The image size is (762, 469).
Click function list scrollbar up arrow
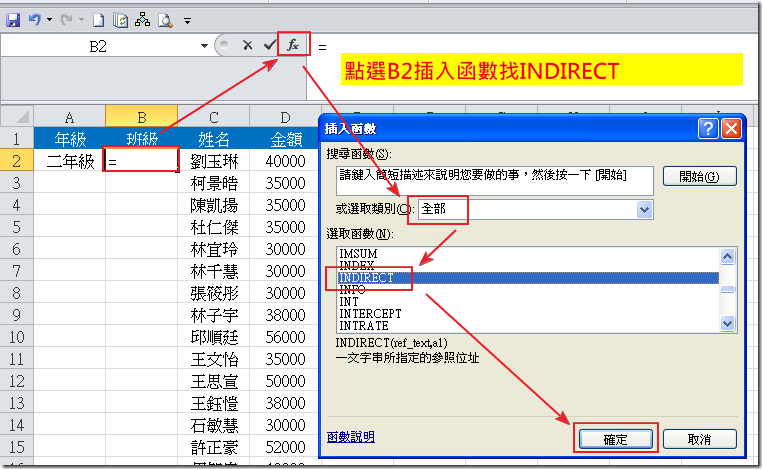pos(727,256)
